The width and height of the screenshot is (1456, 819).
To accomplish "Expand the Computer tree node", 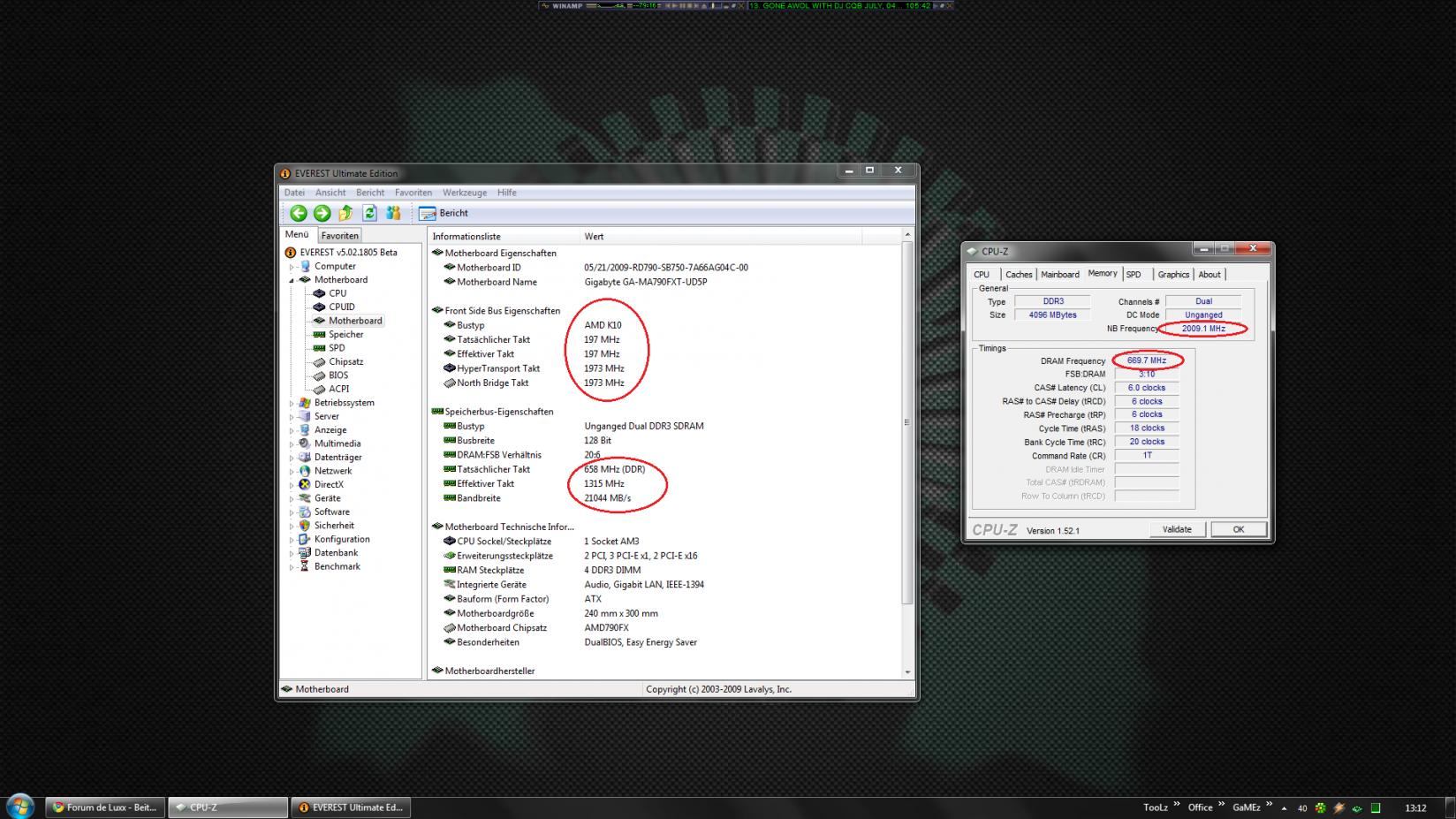I will 292,267.
